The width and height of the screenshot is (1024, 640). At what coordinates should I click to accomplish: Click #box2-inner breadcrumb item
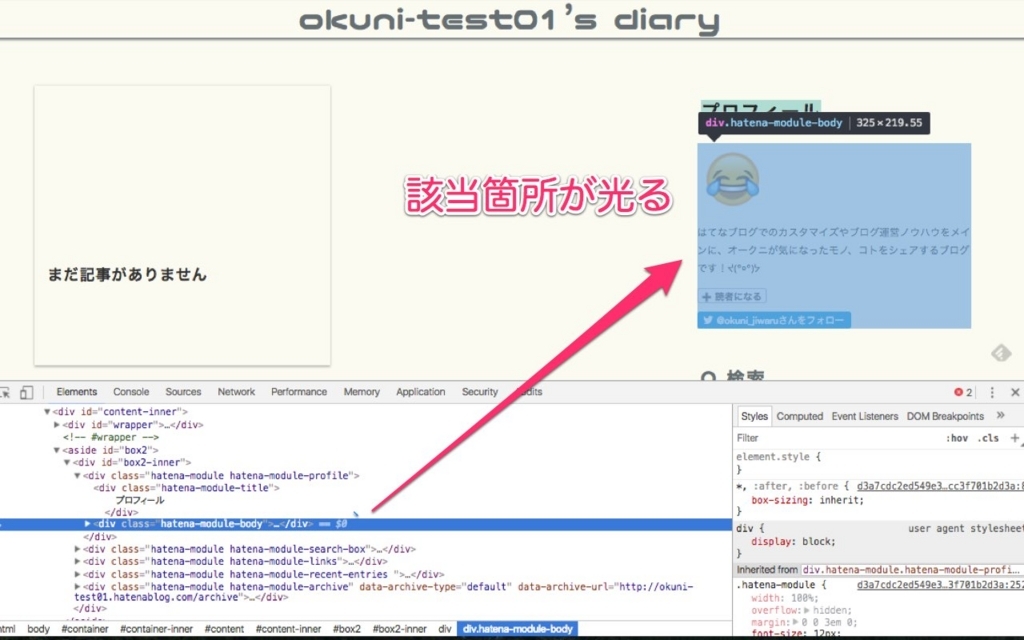[x=400, y=629]
